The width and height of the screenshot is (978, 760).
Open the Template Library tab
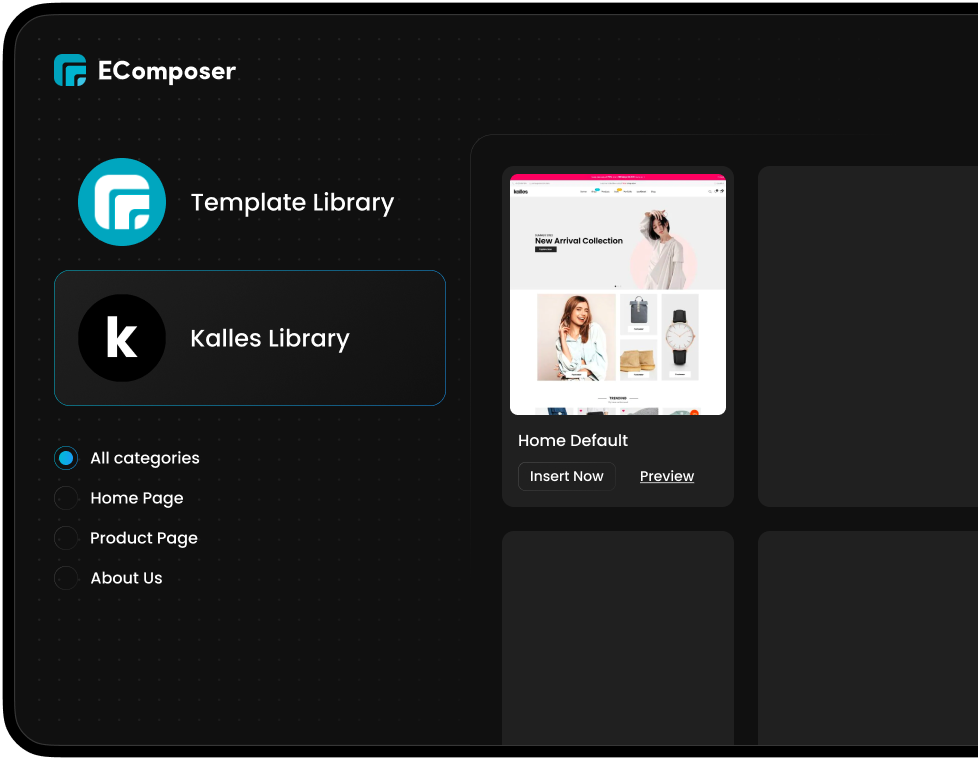pos(249,202)
